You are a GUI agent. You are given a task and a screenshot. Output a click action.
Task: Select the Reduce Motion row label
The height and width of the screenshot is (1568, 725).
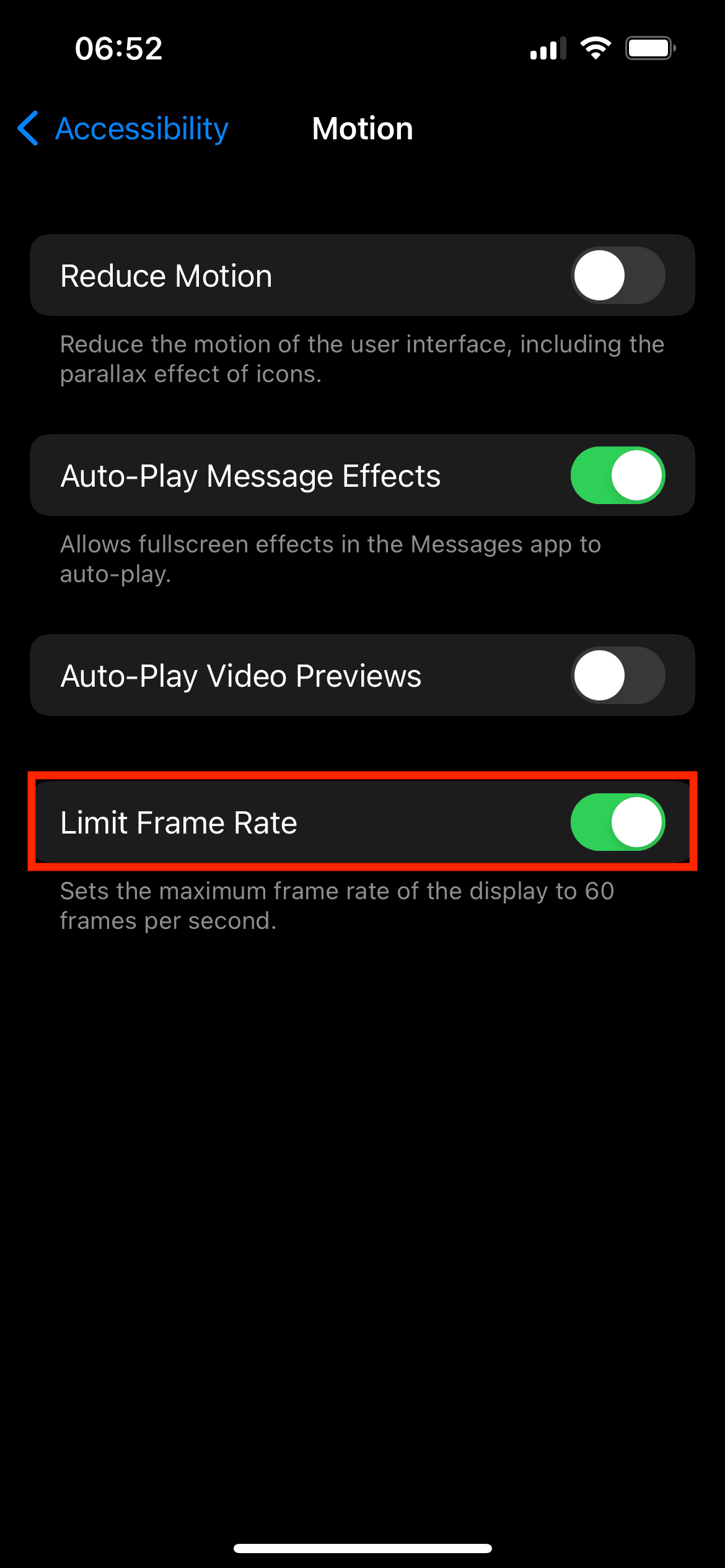point(166,276)
